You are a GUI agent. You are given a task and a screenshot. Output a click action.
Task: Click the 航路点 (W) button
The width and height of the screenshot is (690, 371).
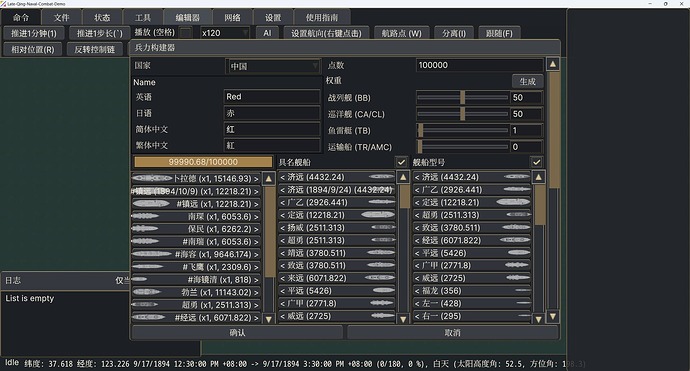(401, 33)
